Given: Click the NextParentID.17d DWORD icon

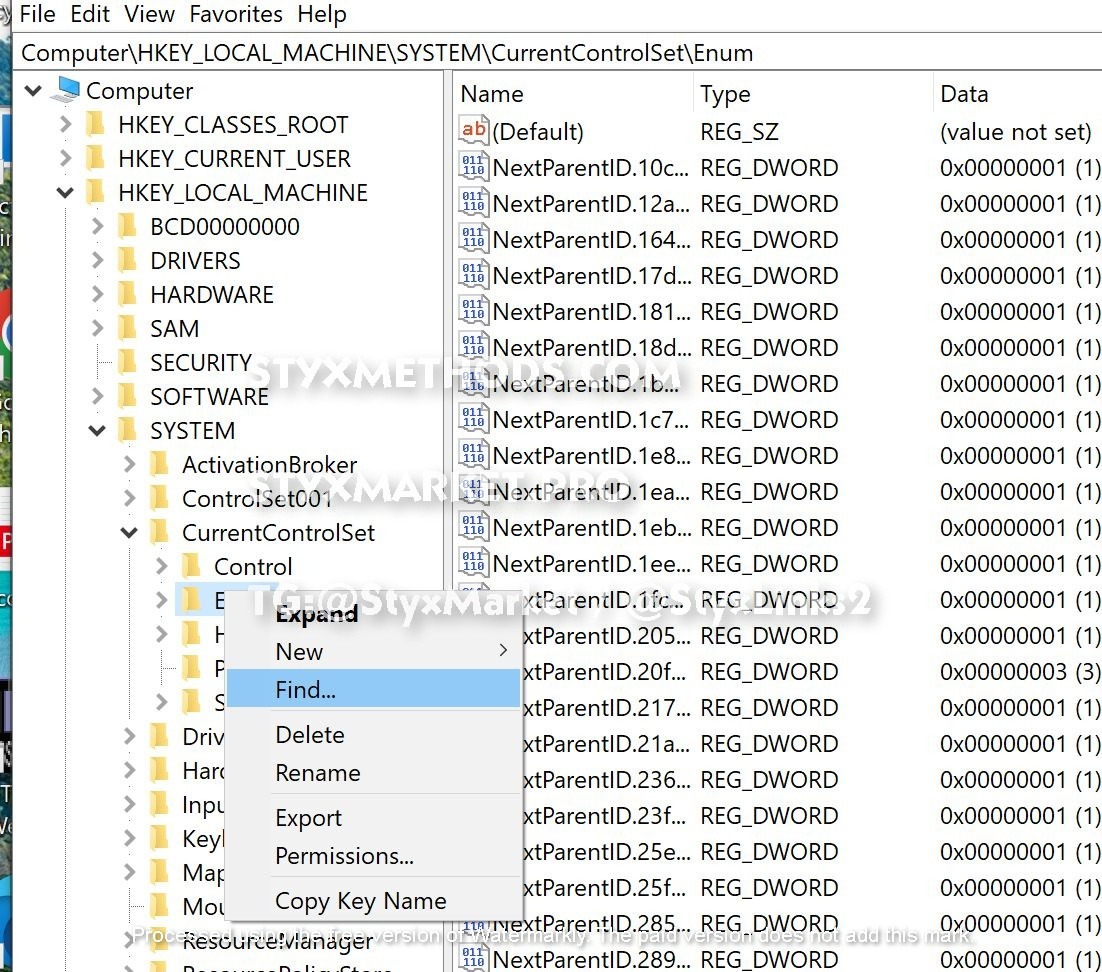Looking at the screenshot, I should pyautogui.click(x=473, y=273).
